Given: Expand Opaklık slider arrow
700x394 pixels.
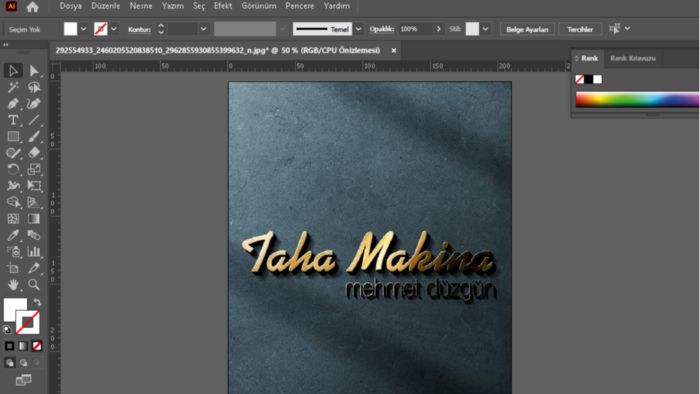Looking at the screenshot, I should click(438, 29).
